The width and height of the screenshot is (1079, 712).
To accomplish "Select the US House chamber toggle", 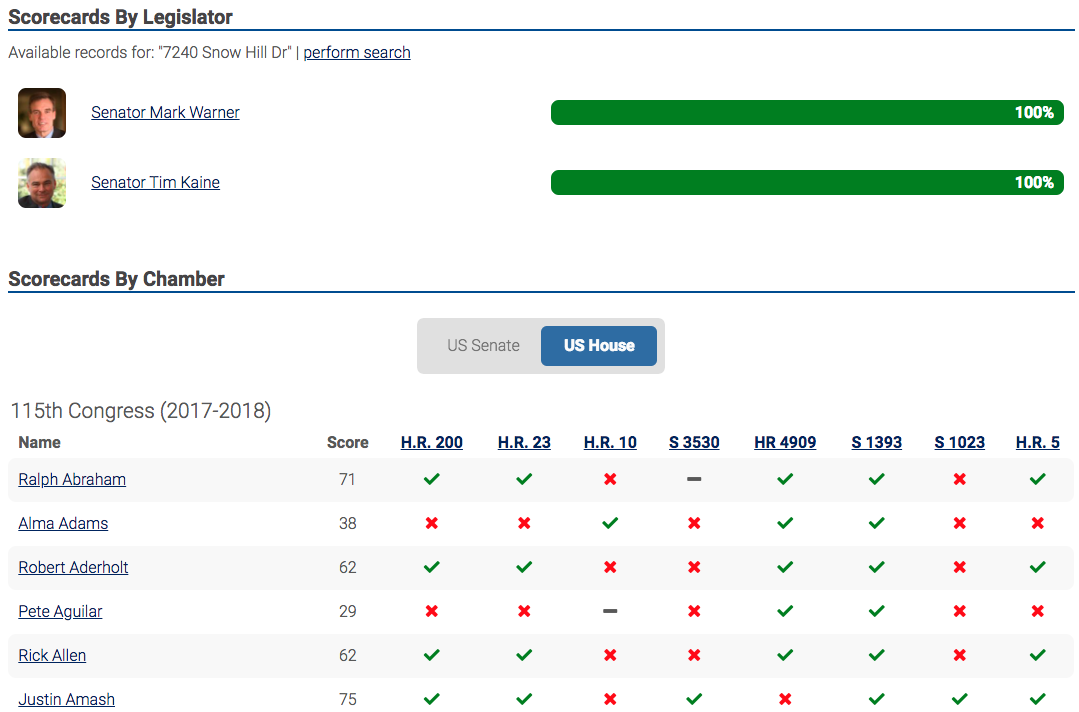I will click(x=599, y=345).
